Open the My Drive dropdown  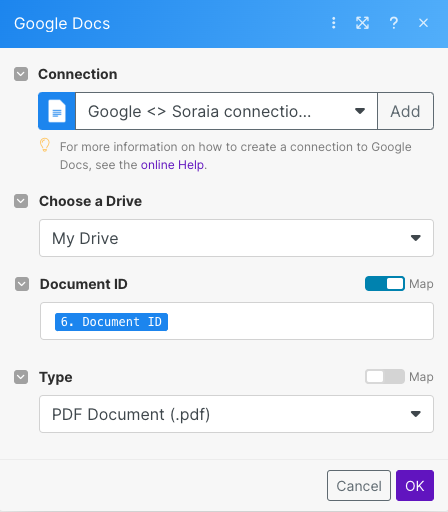tap(236, 238)
